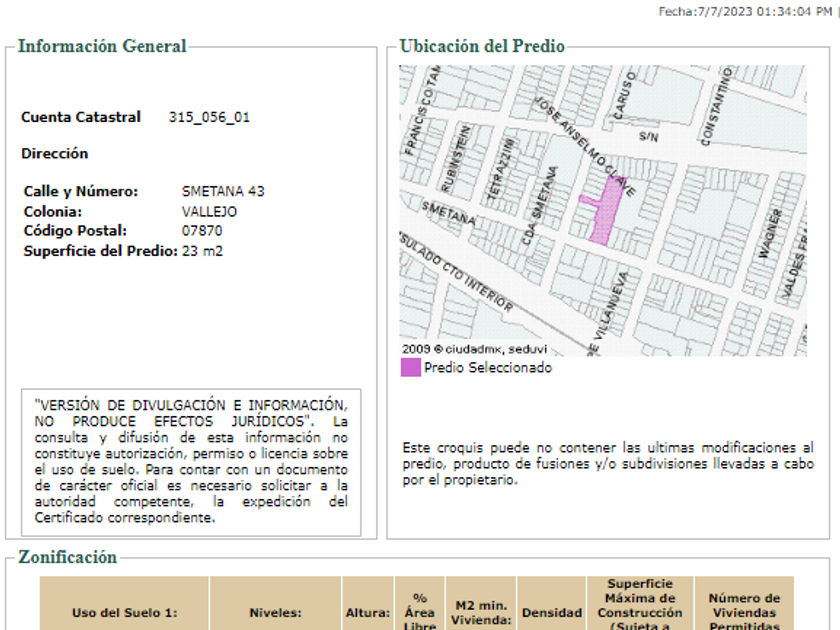The height and width of the screenshot is (630, 840).
Task: Click the RUBINSTEIN street label on map
Action: click(456, 159)
